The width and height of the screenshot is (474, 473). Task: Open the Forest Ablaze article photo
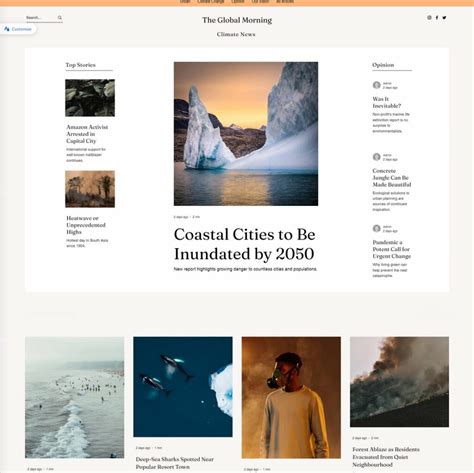399,382
